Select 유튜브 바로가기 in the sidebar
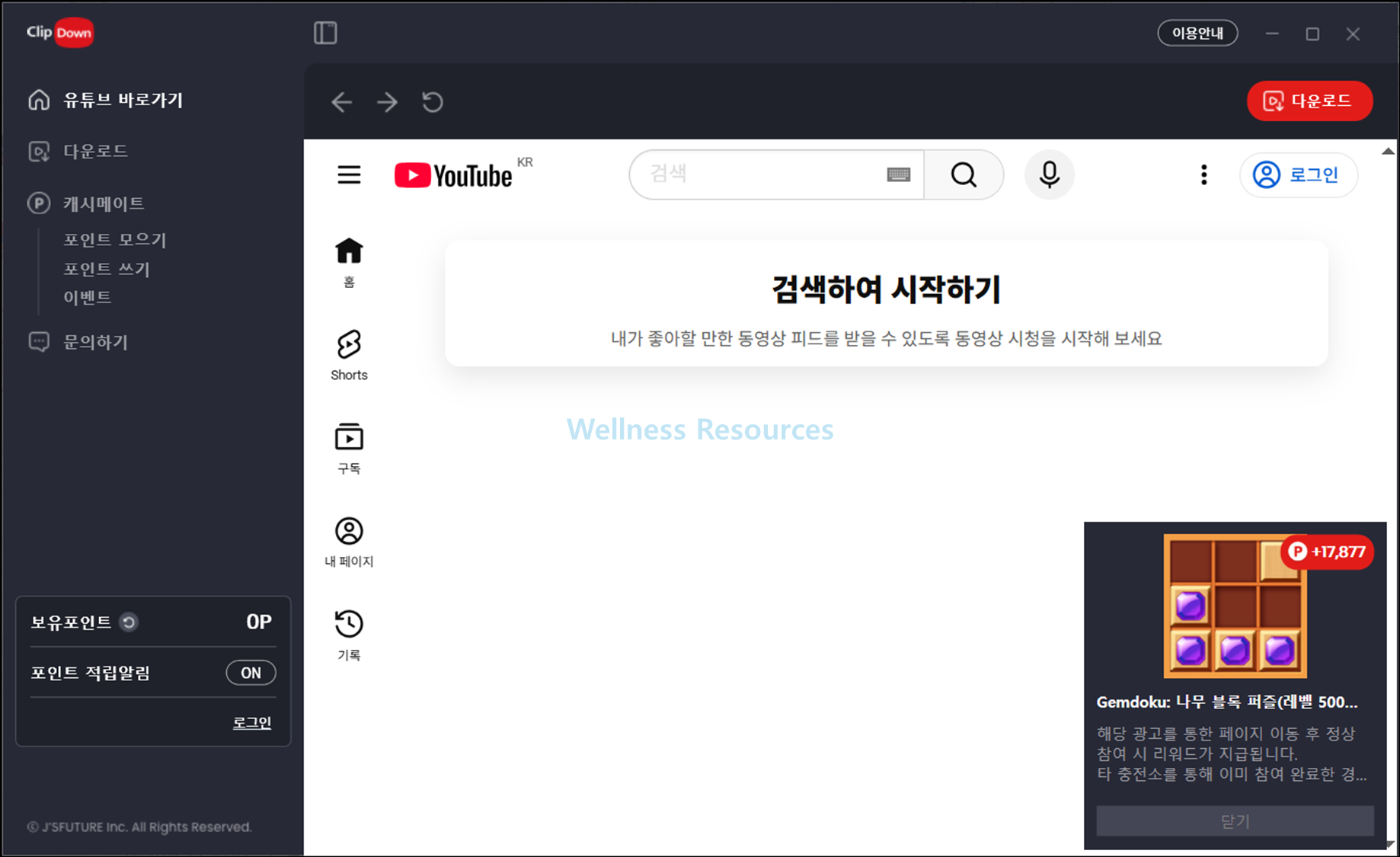Image resolution: width=1400 pixels, height=857 pixels. click(x=105, y=100)
